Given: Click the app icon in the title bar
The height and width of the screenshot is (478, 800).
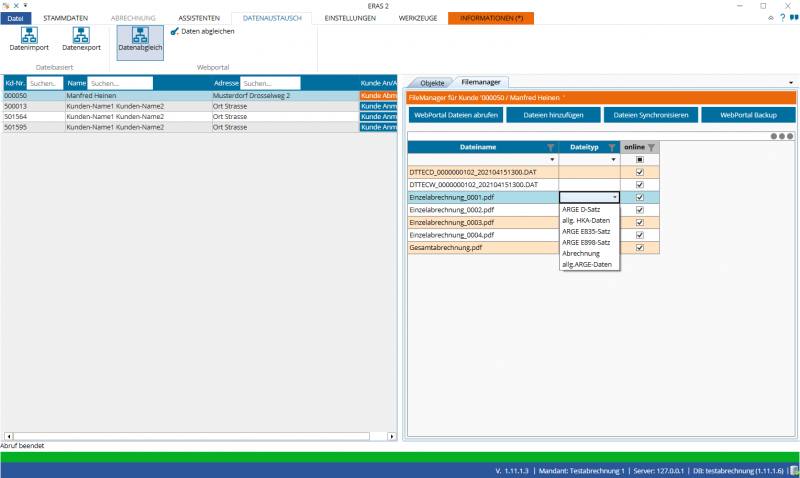Looking at the screenshot, I should [6, 6].
